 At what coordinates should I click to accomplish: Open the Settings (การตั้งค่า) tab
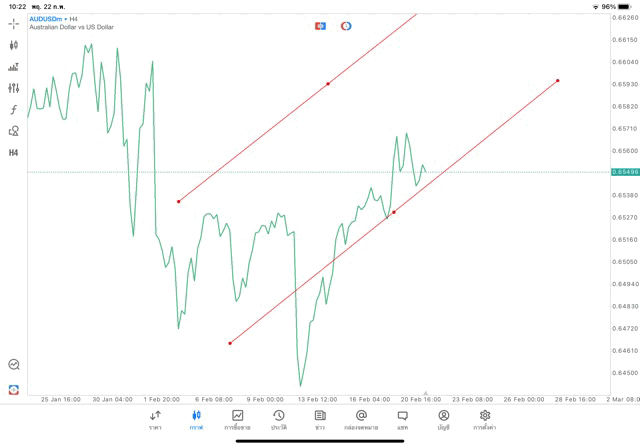[x=485, y=420]
